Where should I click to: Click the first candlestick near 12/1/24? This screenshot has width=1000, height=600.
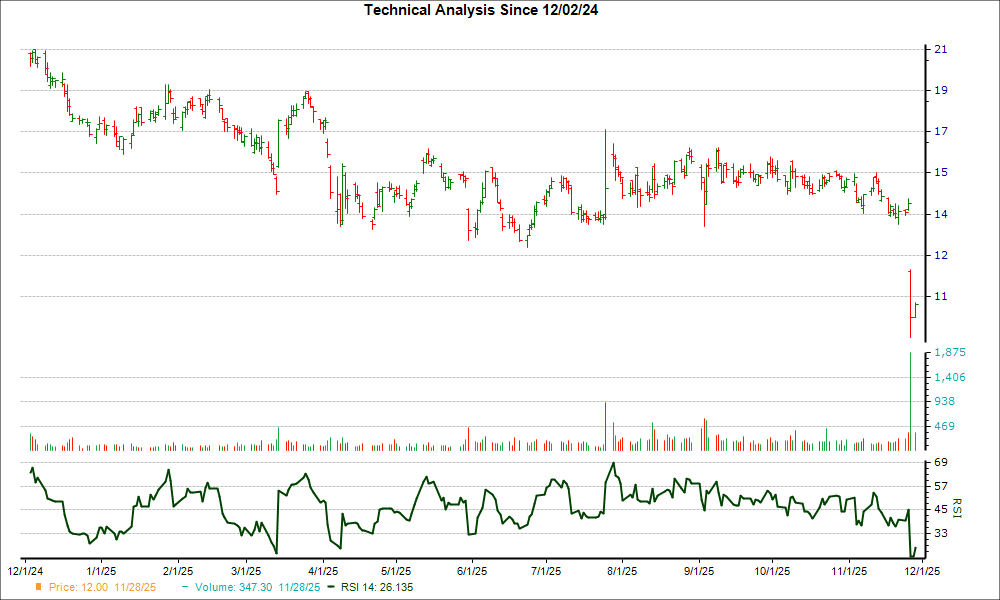[x=32, y=60]
